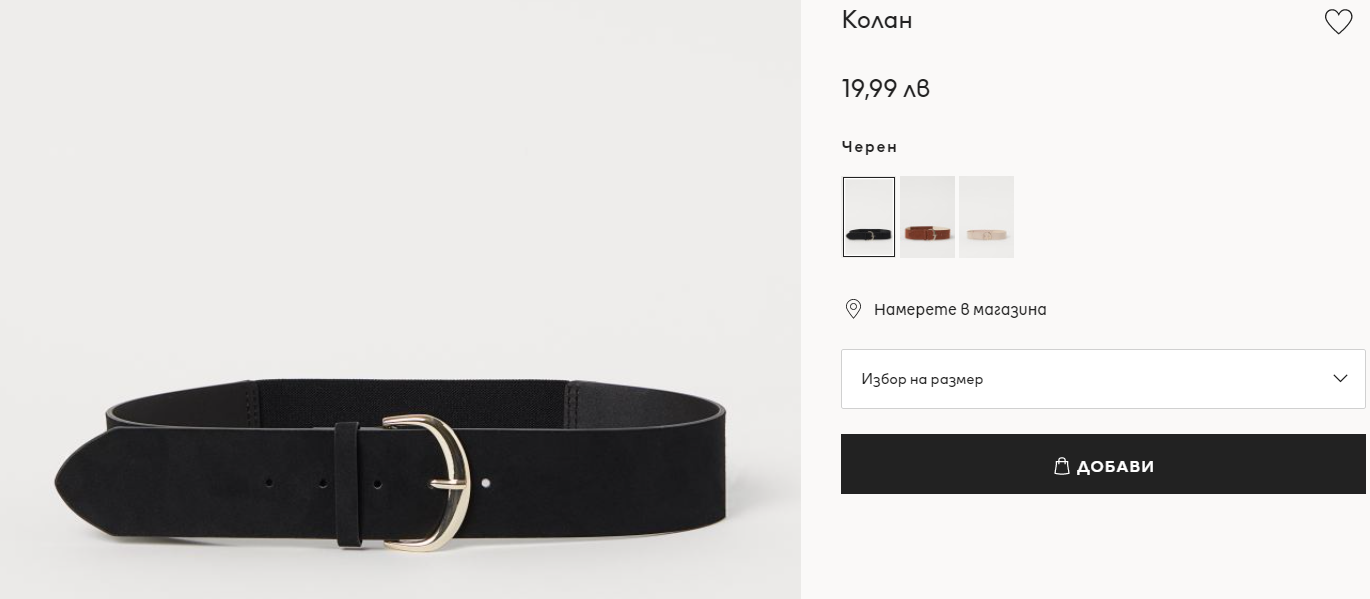1370x599 pixels.
Task: Add the belt to bag with ДОБАВИ
Action: (1105, 464)
